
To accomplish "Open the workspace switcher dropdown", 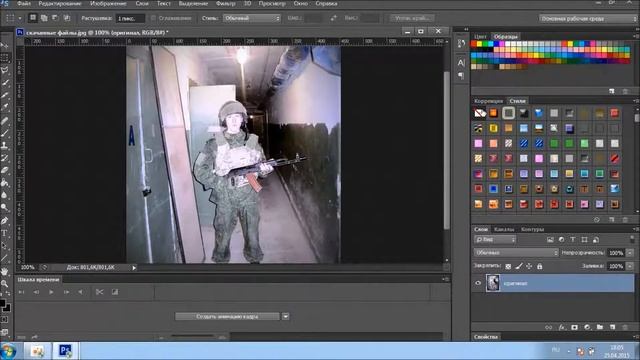I will point(587,18).
